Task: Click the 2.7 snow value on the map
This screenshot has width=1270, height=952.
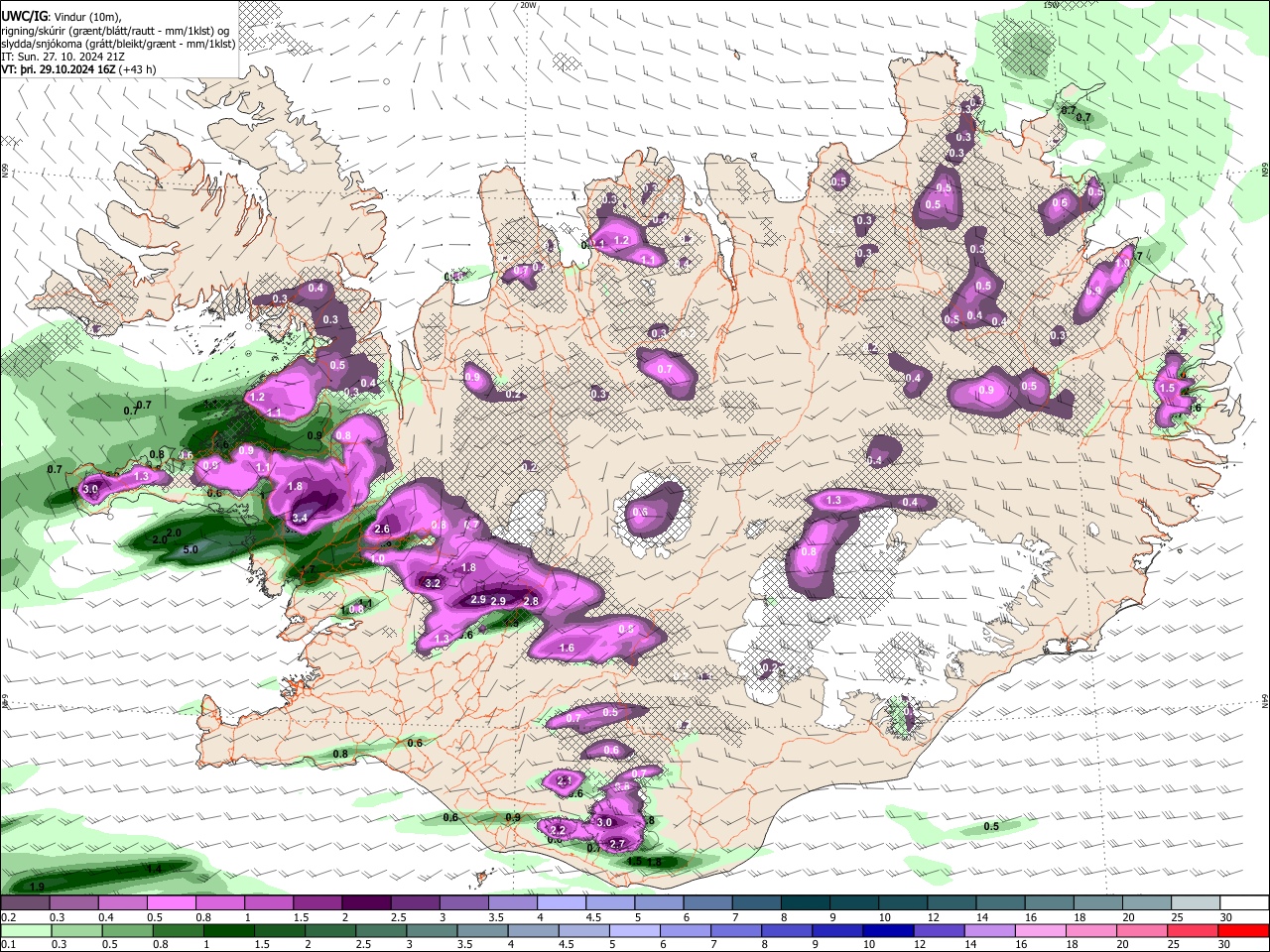Action: (617, 844)
